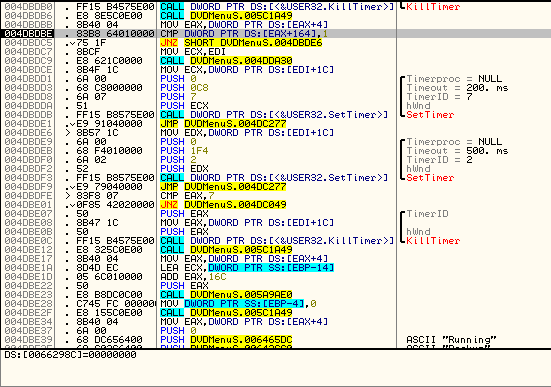Click MOV ECX,DWORD PTR DS:[EDI+1C]
Viewport: 551px width, 387px height.
(247, 70)
